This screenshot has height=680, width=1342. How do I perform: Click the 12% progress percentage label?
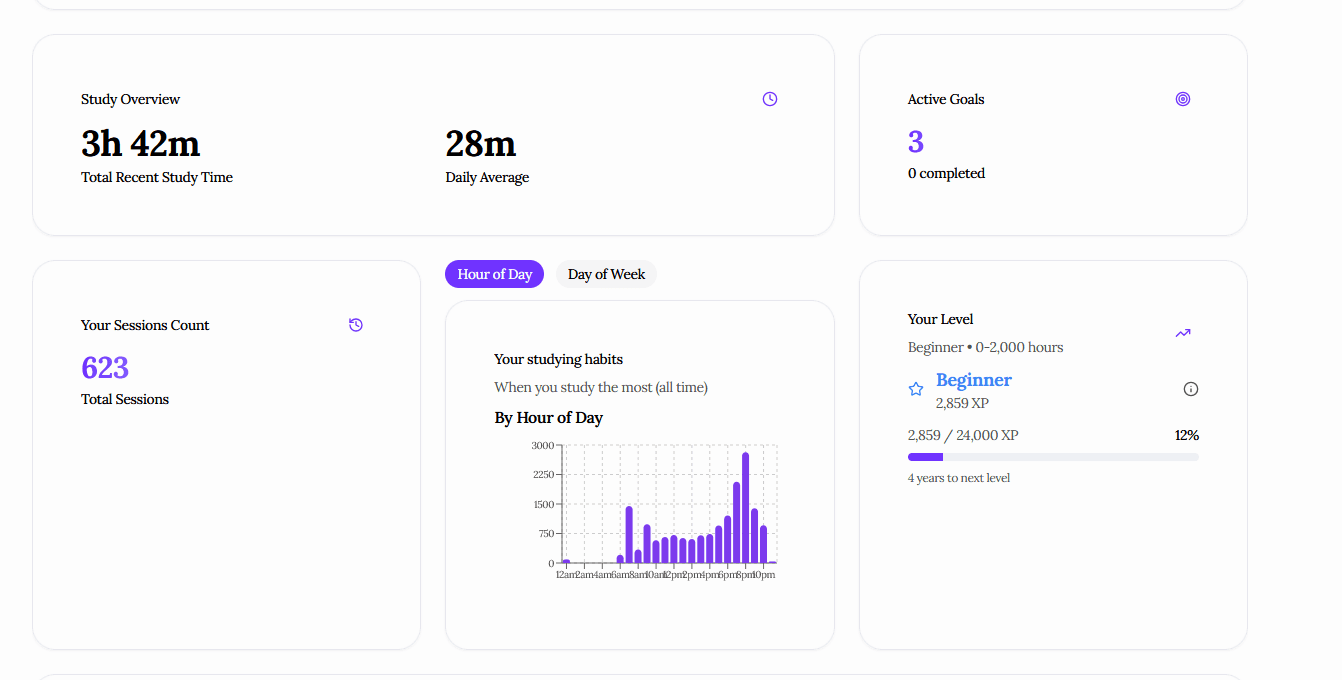coord(1186,435)
